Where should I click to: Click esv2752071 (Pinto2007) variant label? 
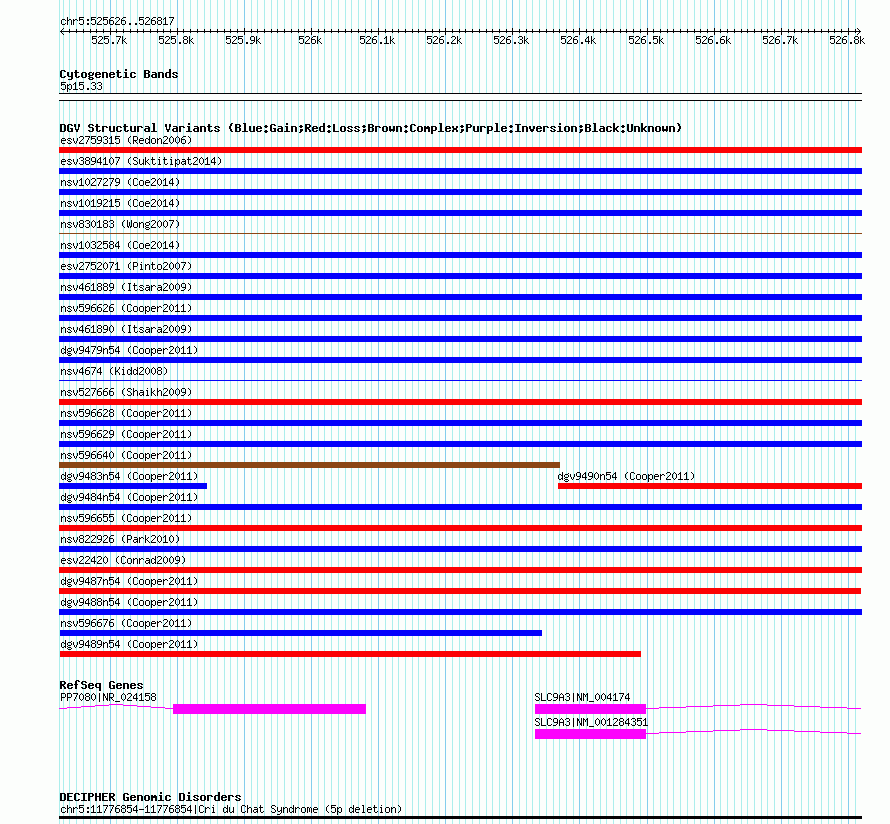[126, 266]
